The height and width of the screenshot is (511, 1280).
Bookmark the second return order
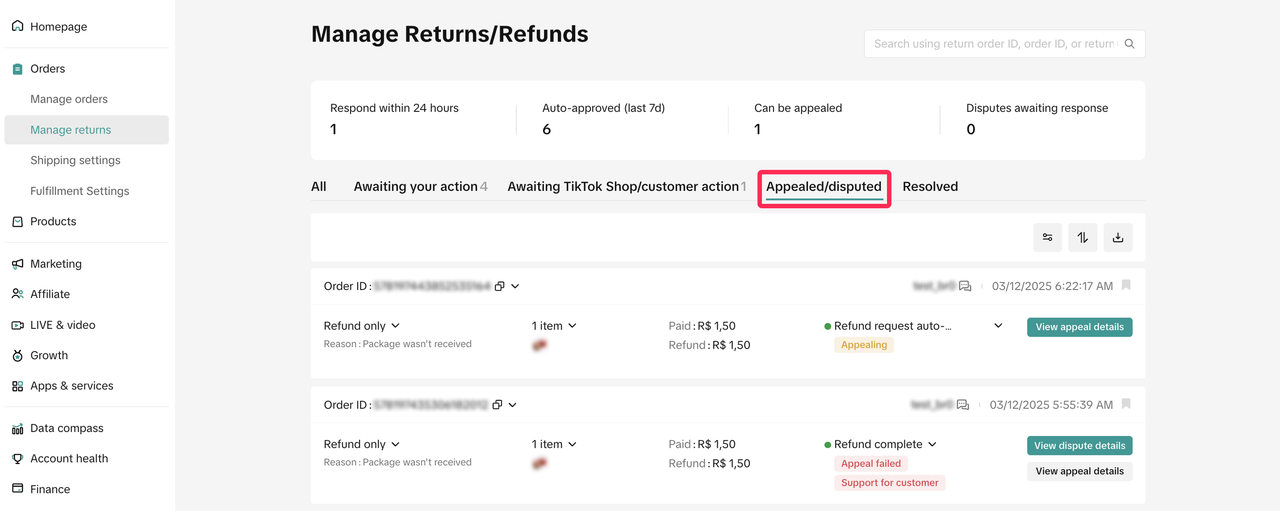1126,405
